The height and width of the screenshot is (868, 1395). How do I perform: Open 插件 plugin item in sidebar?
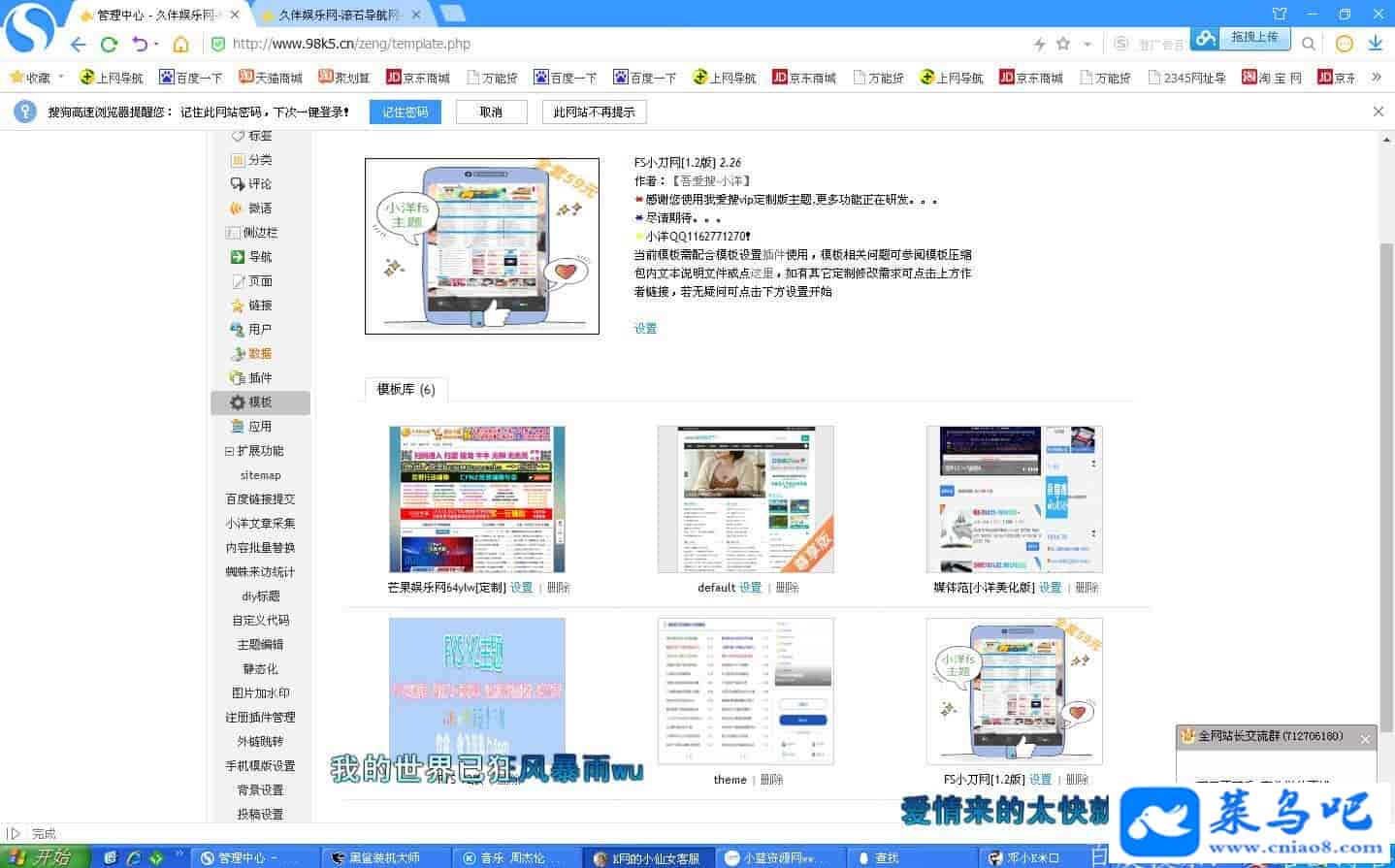[x=260, y=378]
